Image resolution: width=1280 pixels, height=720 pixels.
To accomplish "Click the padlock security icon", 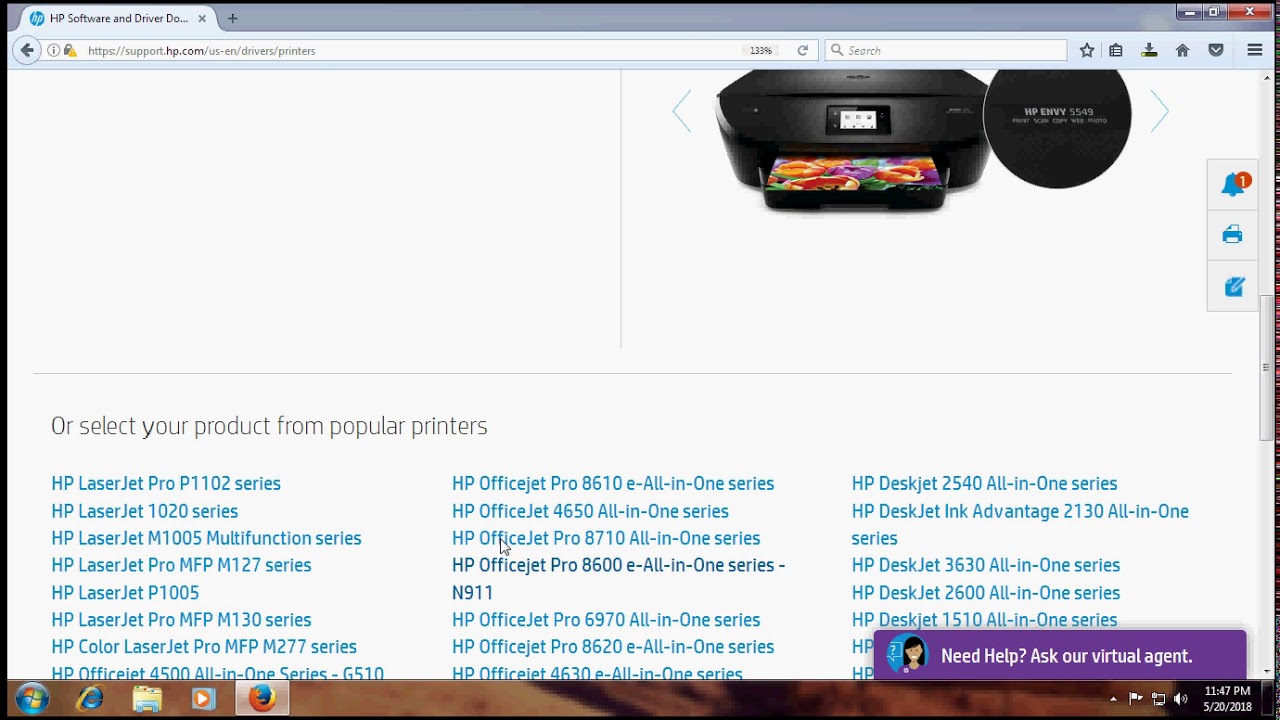I will pos(70,50).
